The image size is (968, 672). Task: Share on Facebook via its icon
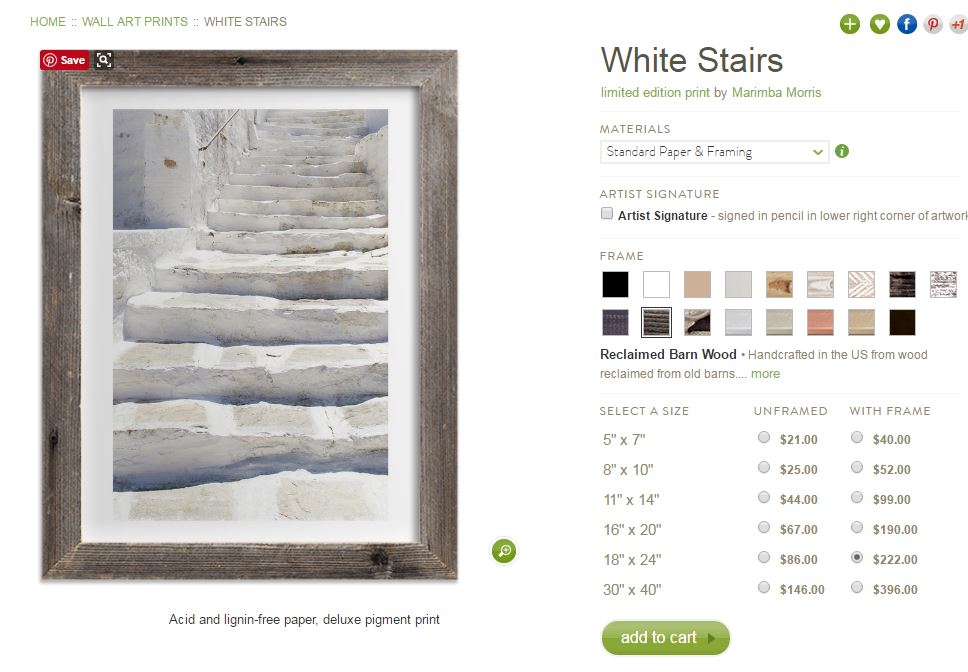pos(907,24)
